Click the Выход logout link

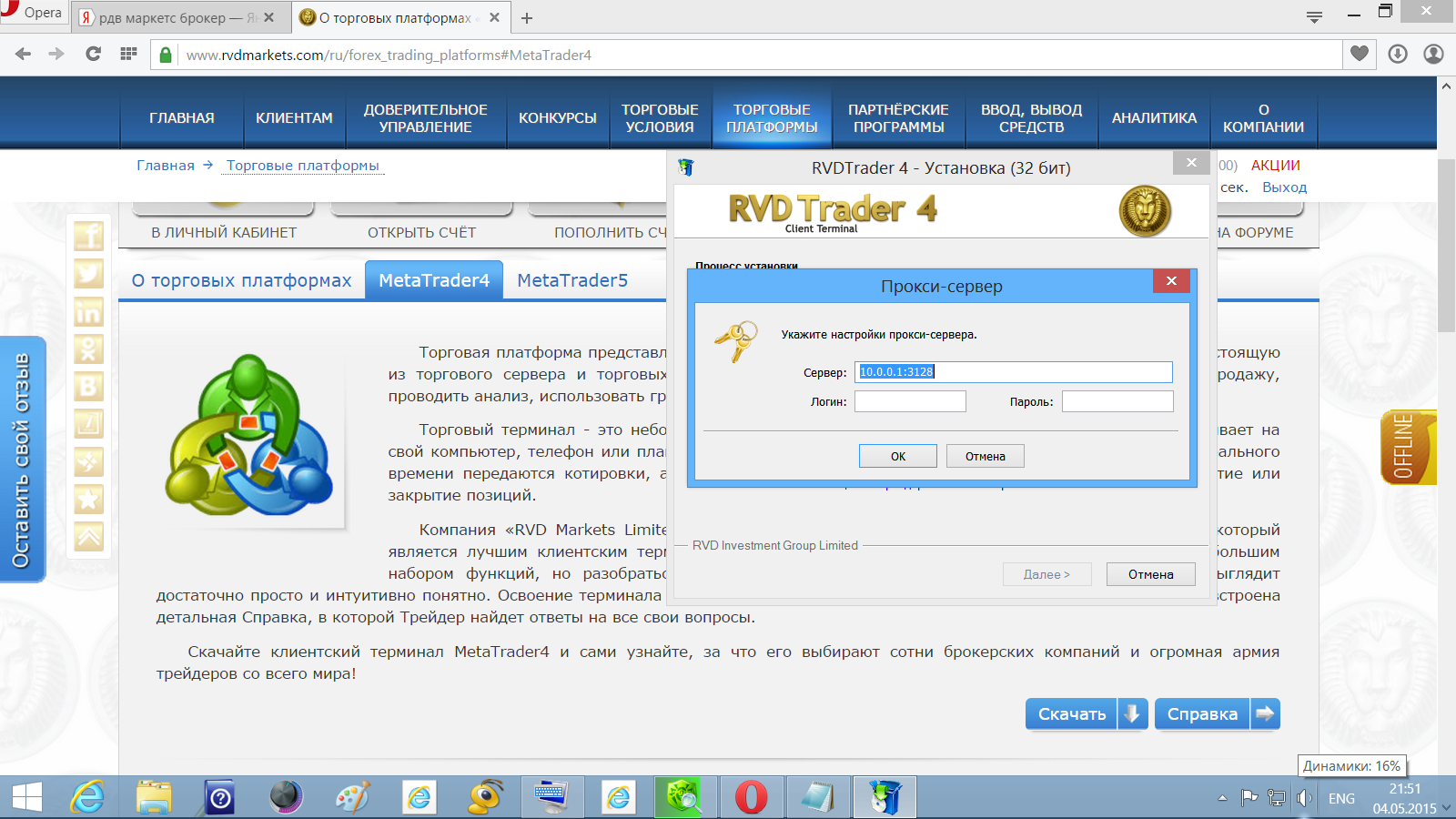[1284, 187]
